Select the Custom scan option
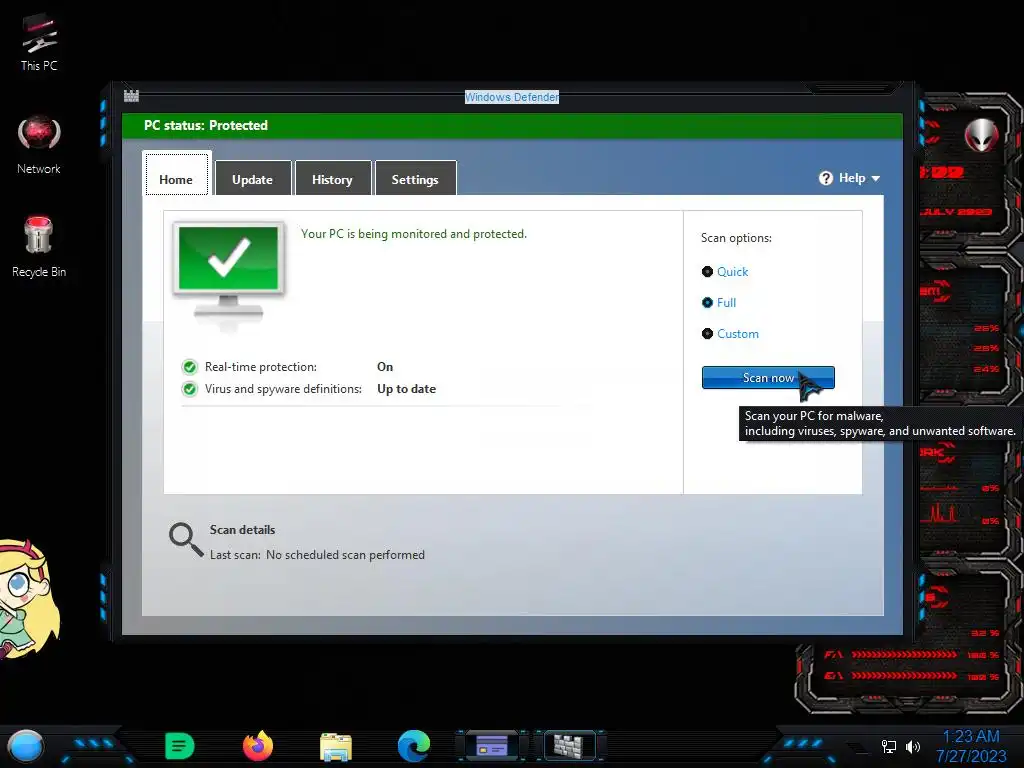This screenshot has width=1024, height=768. [730, 334]
